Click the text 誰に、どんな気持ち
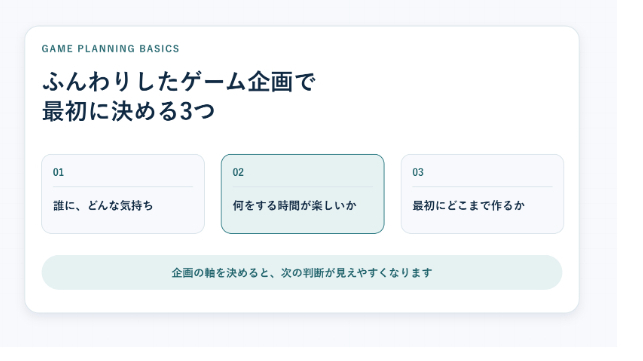Viewport: 643px width, 361px height. click(x=103, y=206)
